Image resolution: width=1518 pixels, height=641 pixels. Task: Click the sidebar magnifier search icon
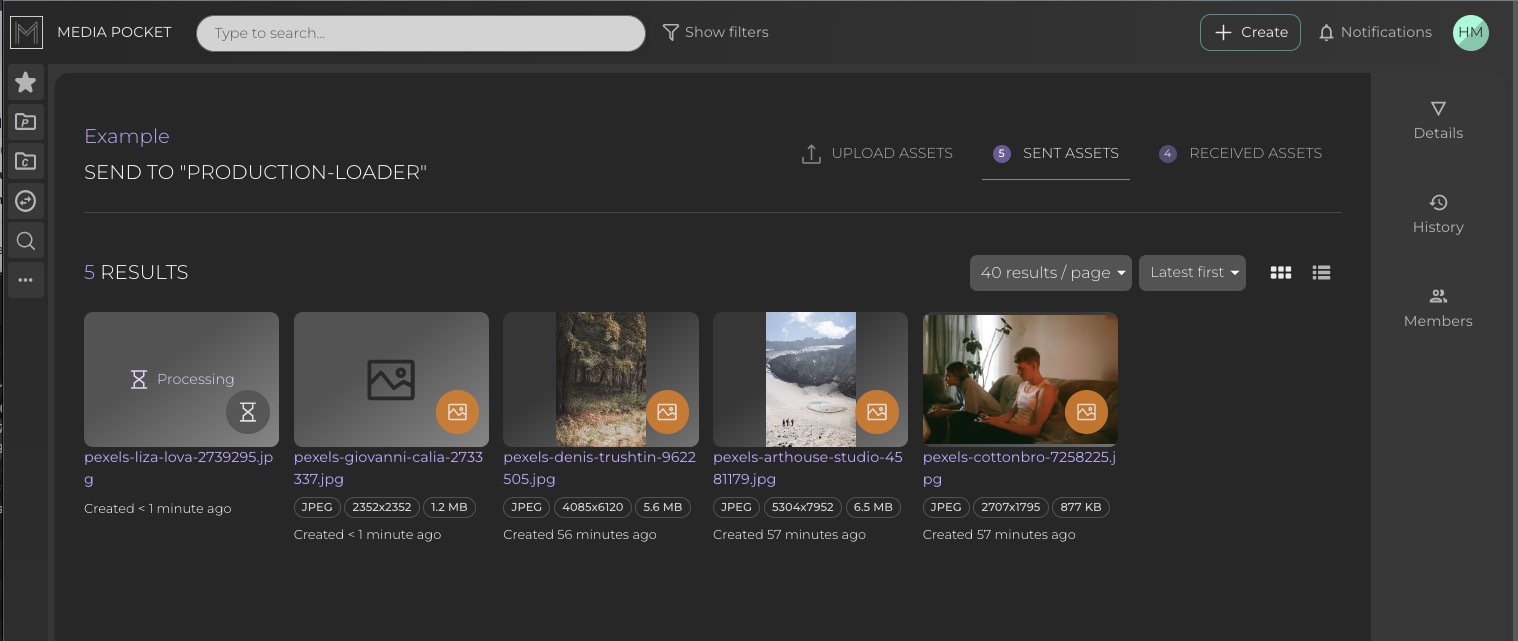(x=26, y=241)
